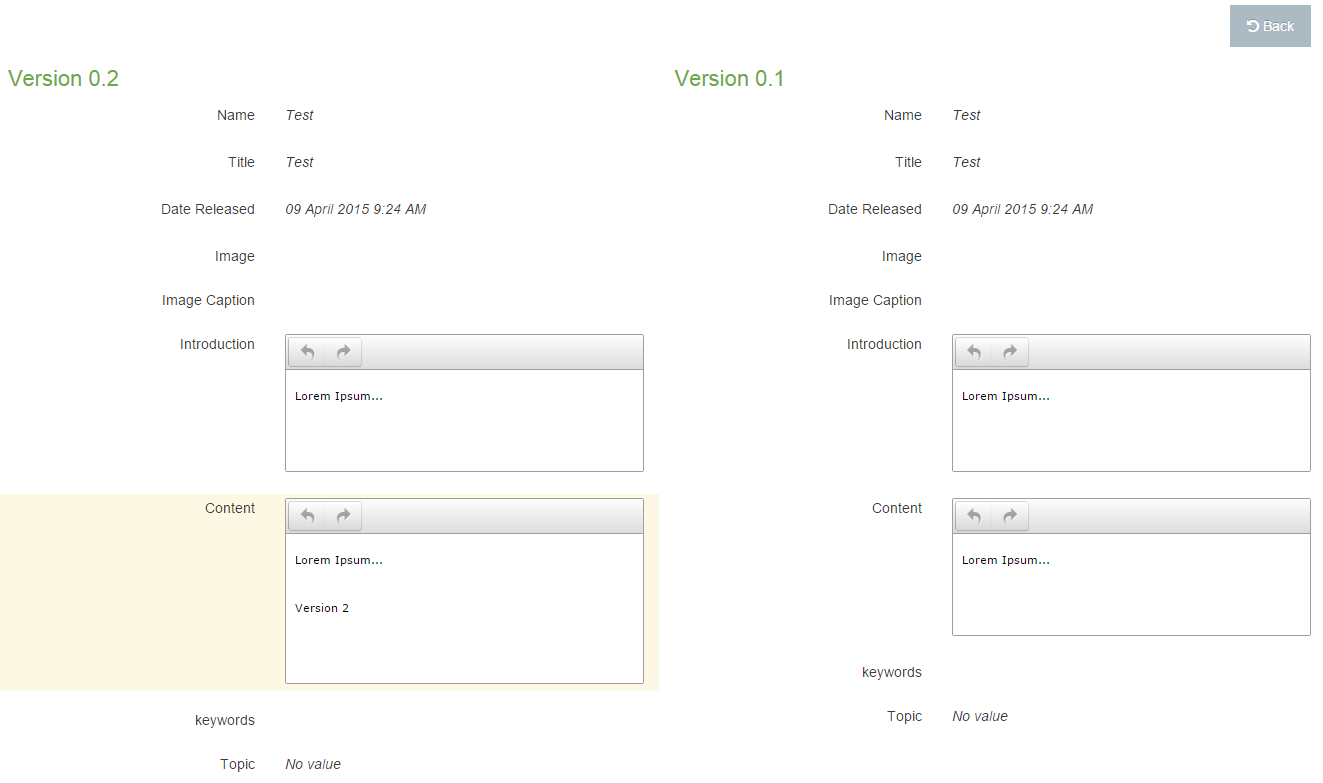Click the highlighted Content label in Version 0.2

coord(230,508)
